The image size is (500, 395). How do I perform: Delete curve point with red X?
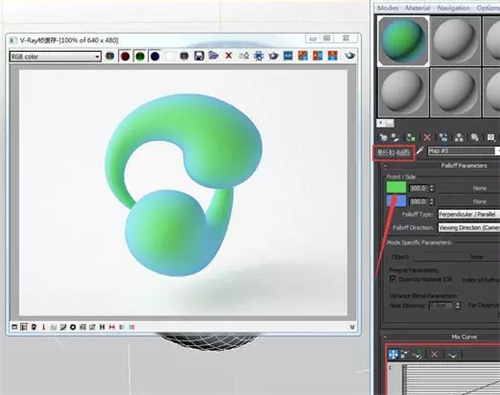434,354
